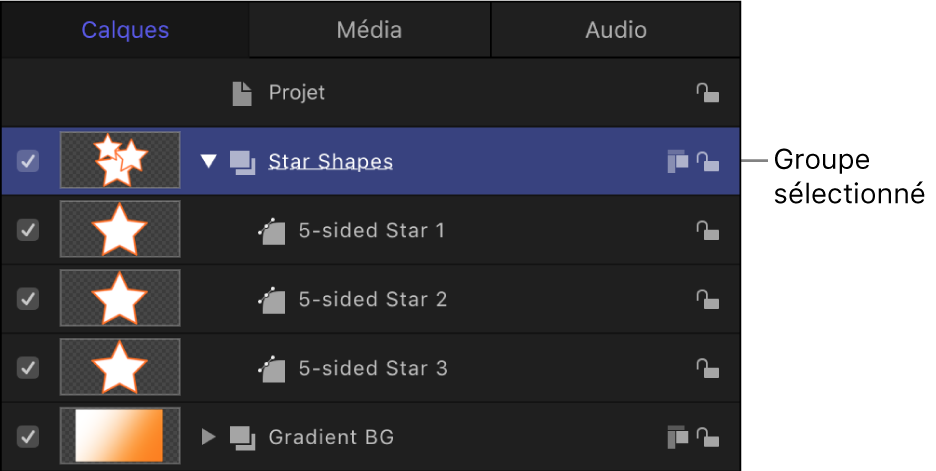Toggle the lock on Star Shapes group
The image size is (936, 471).
click(x=707, y=161)
